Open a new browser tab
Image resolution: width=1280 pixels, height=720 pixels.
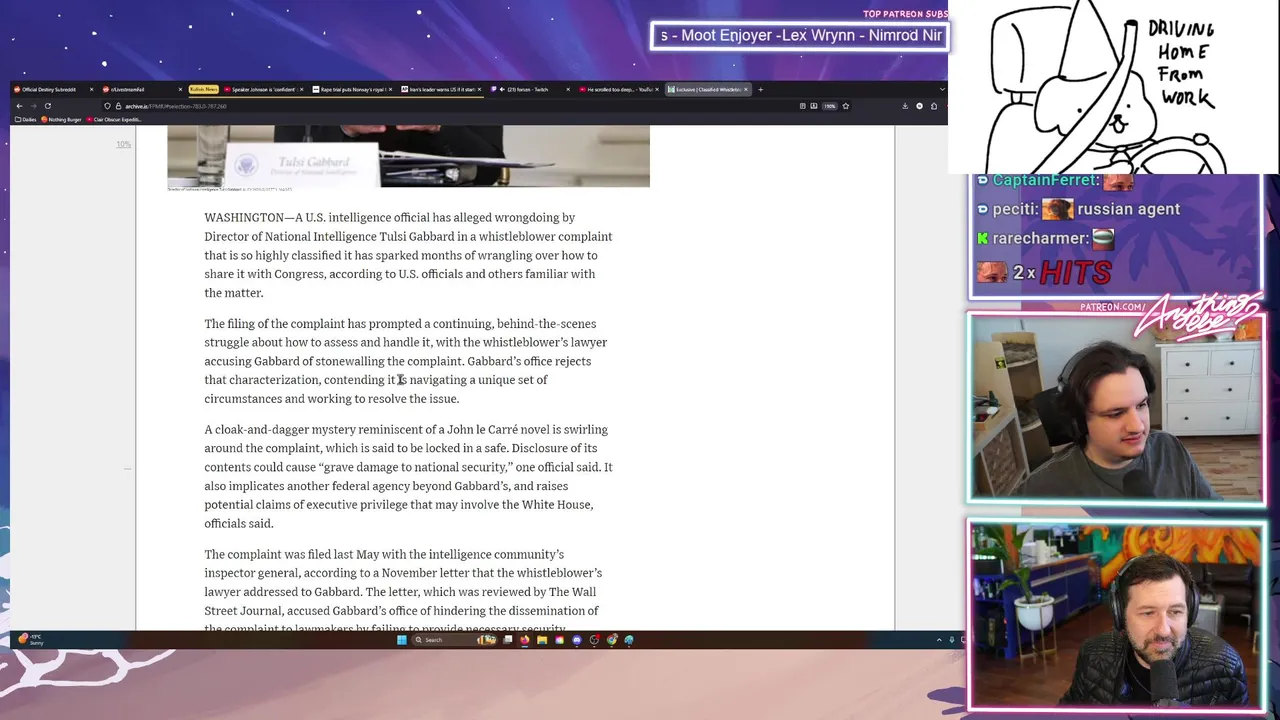pos(760,90)
